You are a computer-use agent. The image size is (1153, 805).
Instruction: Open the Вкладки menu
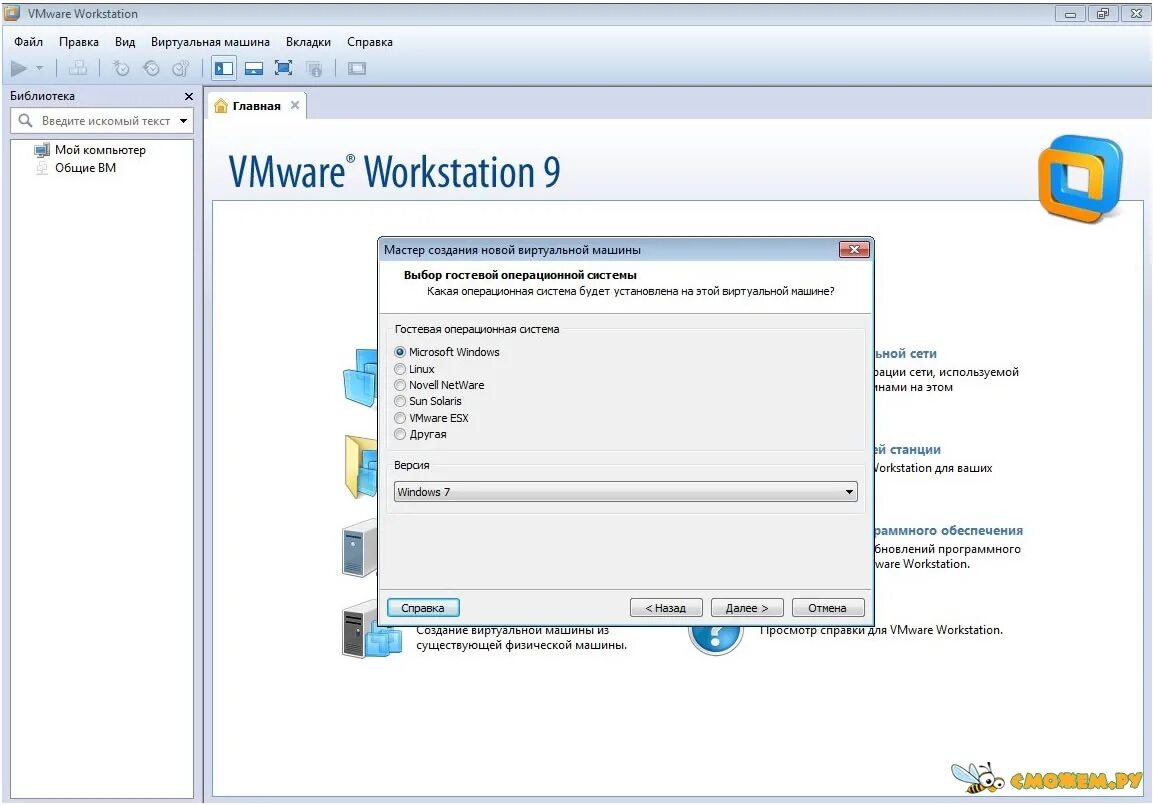coord(308,42)
